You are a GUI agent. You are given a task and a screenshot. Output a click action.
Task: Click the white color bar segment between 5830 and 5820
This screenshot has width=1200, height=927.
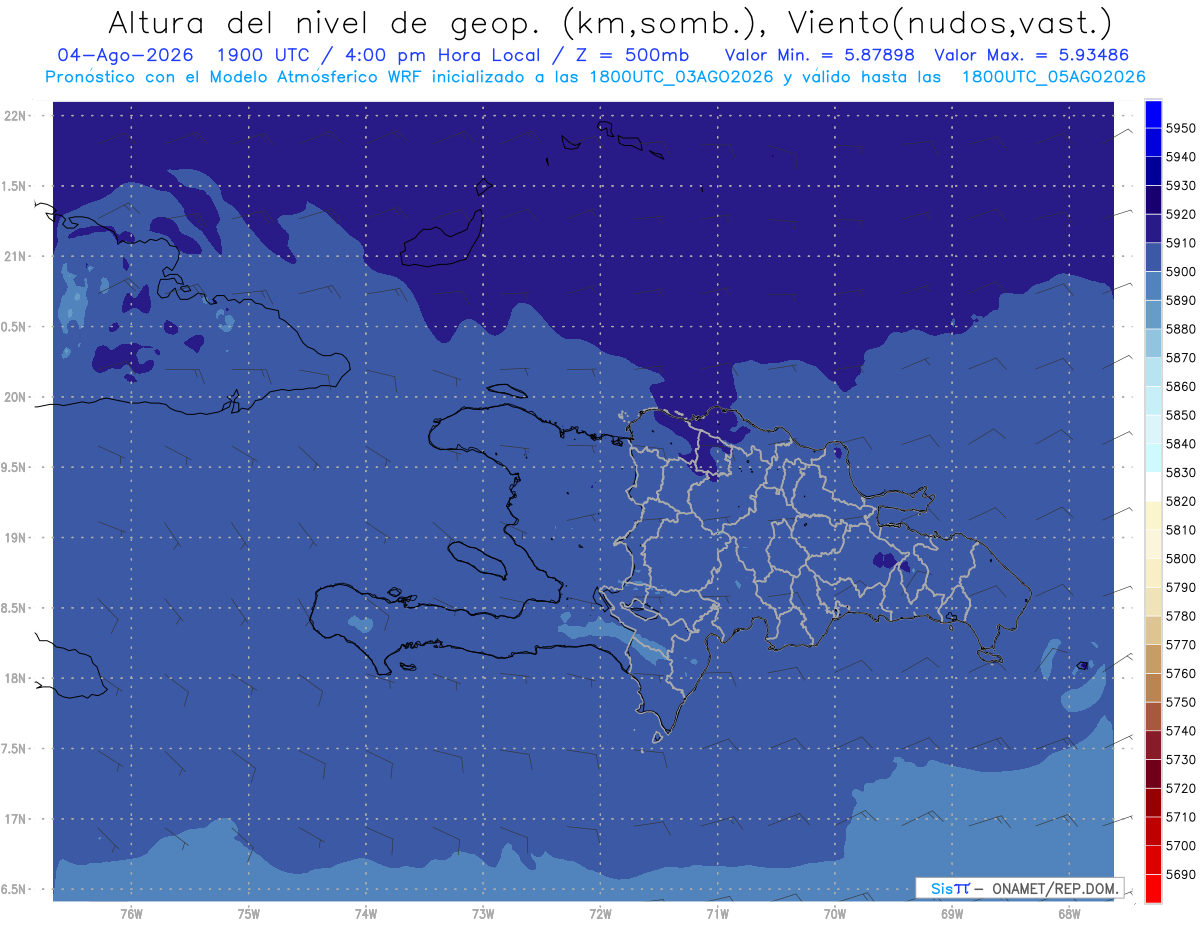(x=1153, y=486)
